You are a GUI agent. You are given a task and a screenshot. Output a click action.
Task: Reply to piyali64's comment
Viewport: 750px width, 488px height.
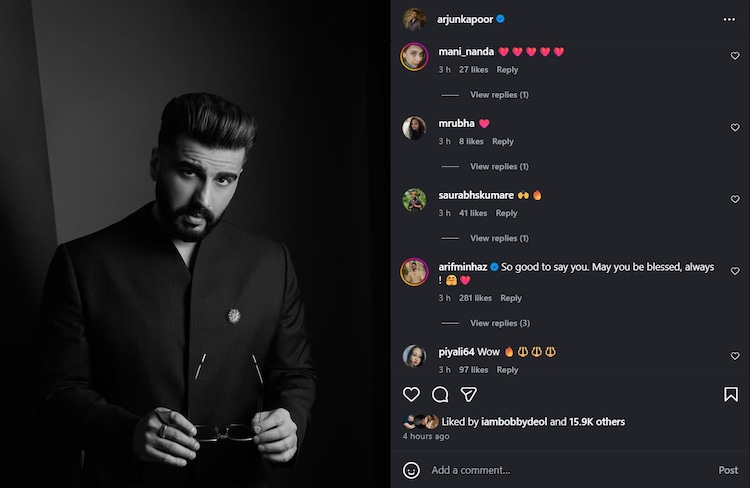(x=507, y=370)
